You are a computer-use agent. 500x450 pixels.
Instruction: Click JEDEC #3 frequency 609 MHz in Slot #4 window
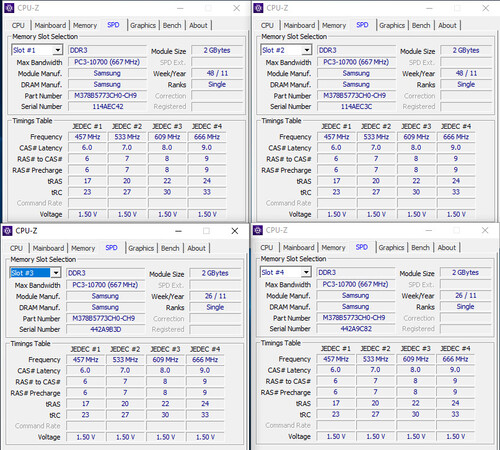tap(415, 359)
